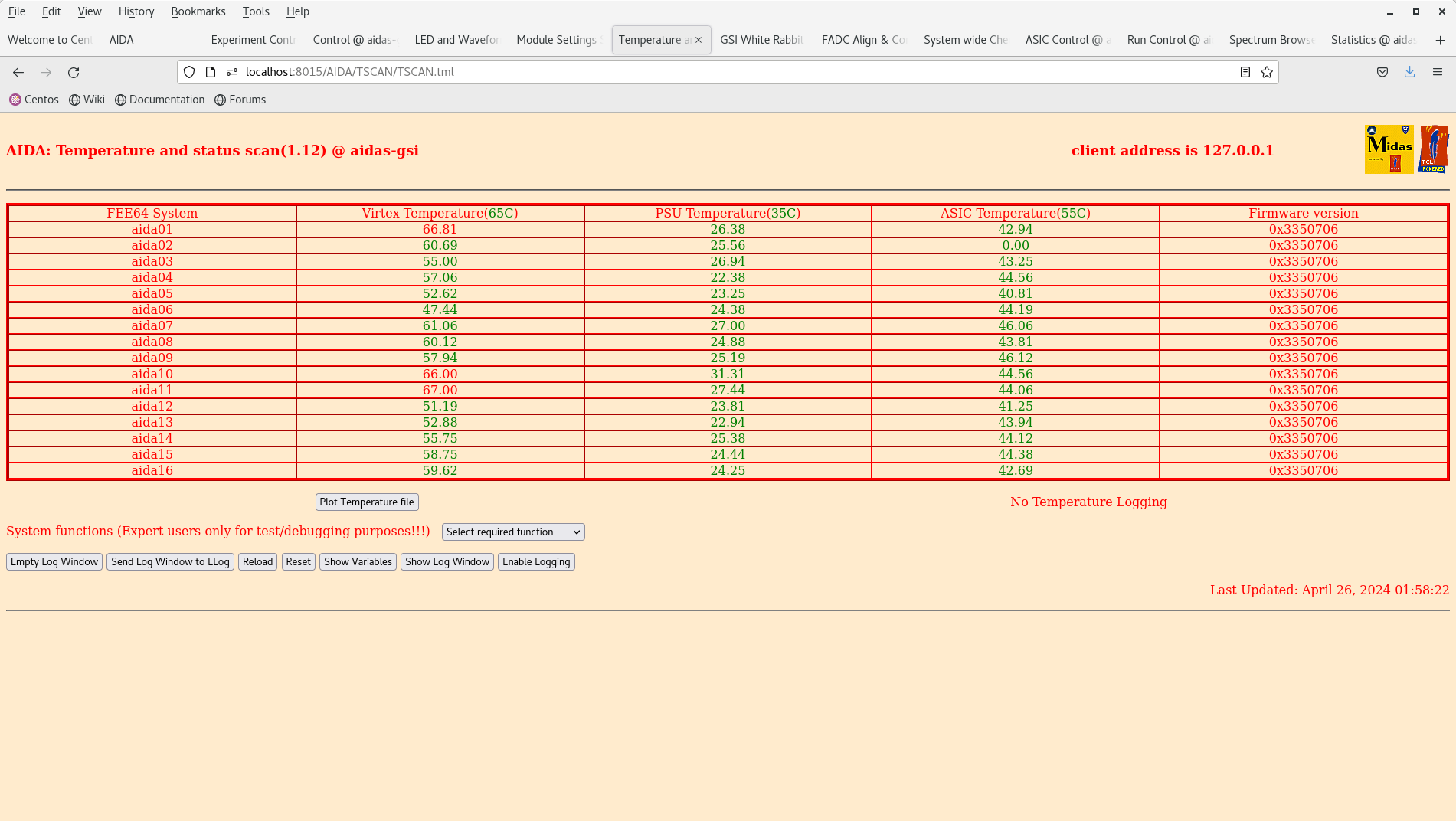Image resolution: width=1456 pixels, height=821 pixels.
Task: Open the Documentation bookmark
Action: [x=160, y=100]
